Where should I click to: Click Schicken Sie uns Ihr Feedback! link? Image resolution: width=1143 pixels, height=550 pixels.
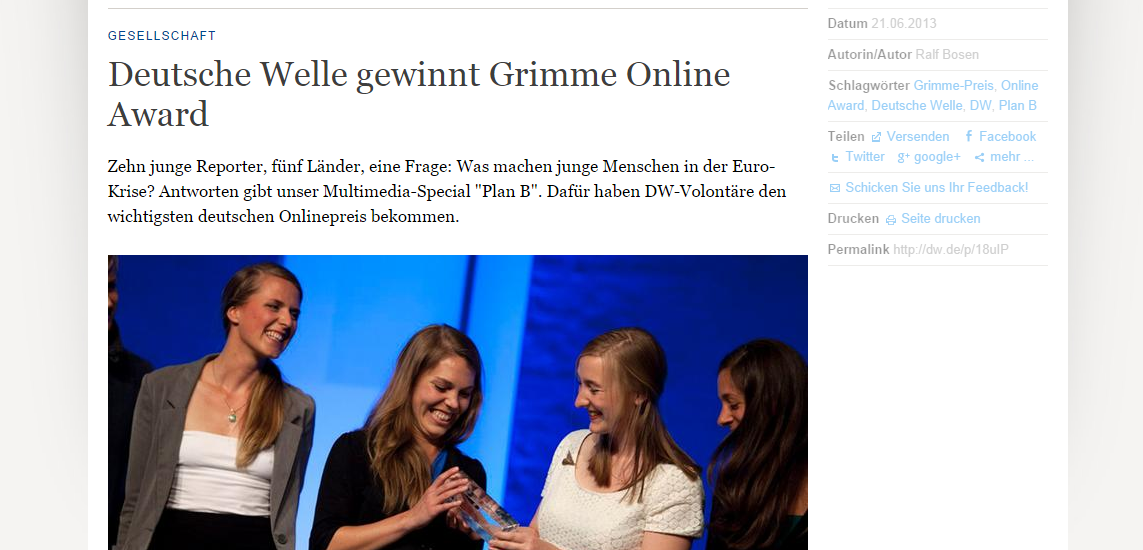(937, 187)
